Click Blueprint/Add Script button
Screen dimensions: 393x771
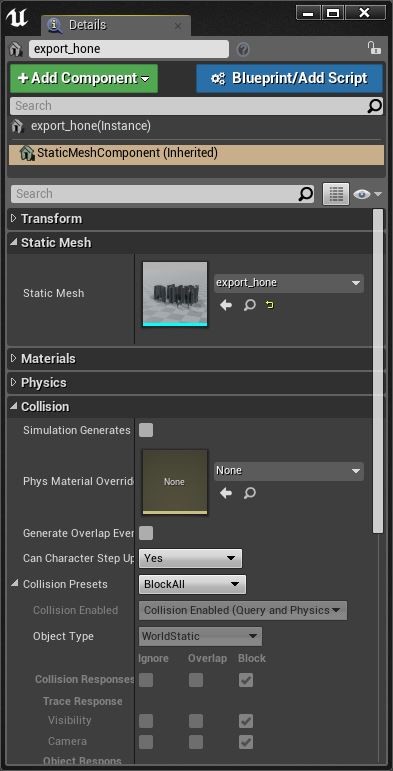[289, 78]
